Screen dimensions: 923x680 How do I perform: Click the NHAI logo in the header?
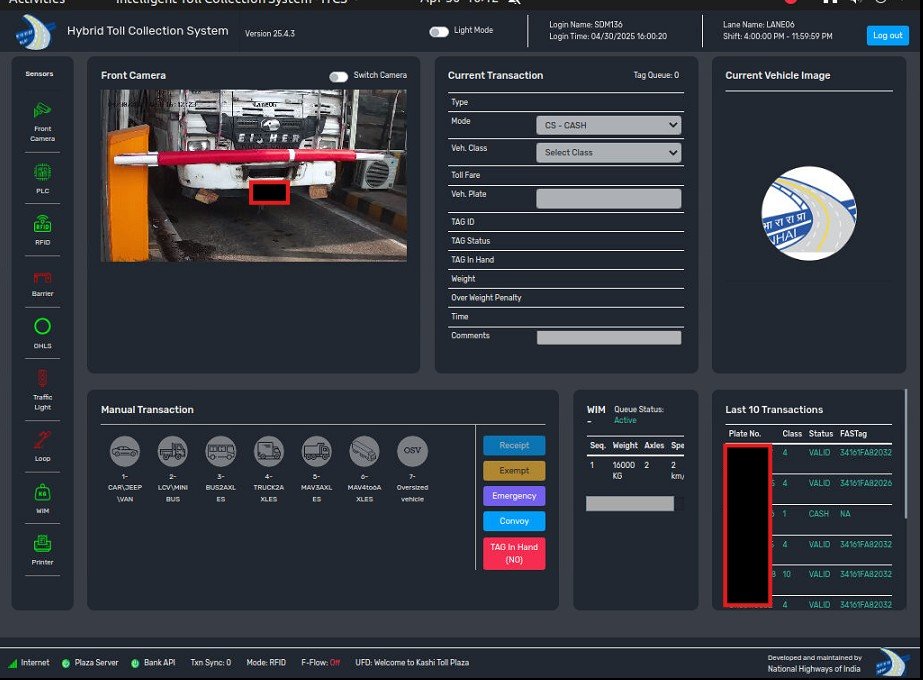(35, 32)
